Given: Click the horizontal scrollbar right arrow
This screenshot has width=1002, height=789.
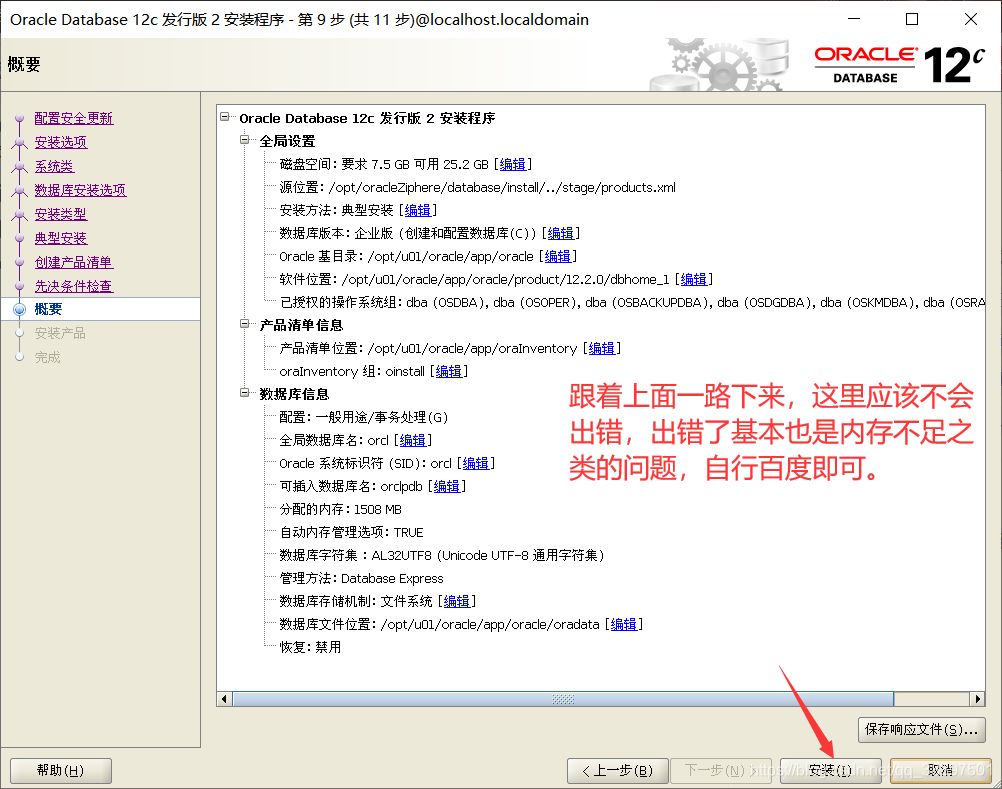Looking at the screenshot, I should [x=978, y=699].
